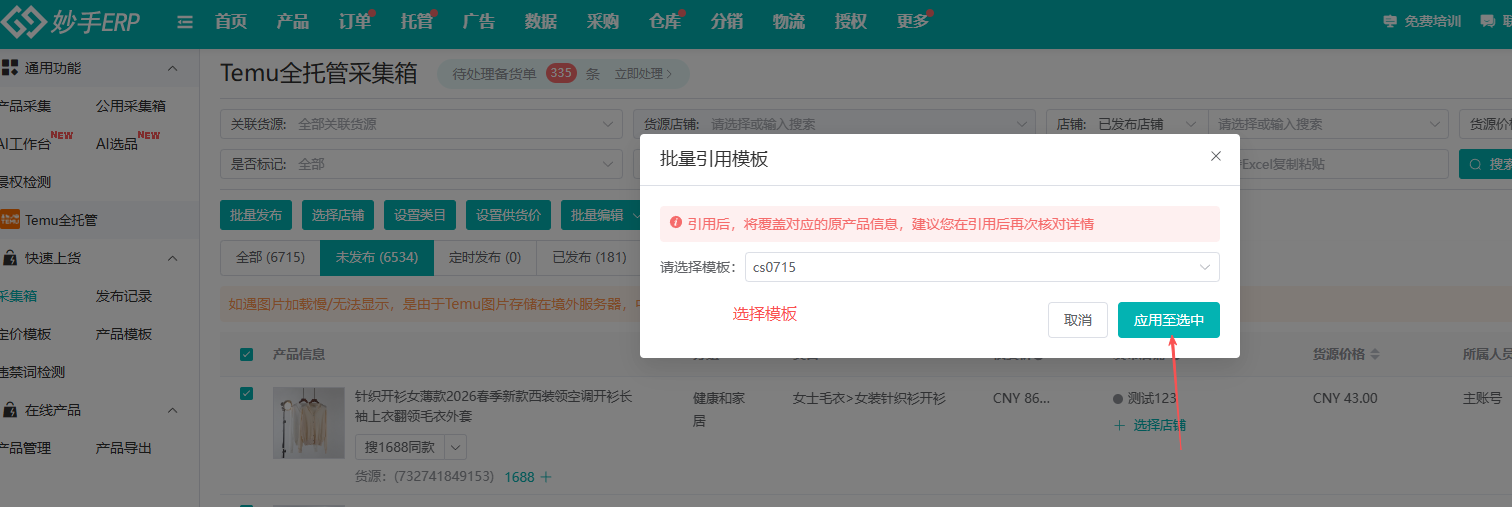
Task: Open 数据 in top navigation
Action: click(x=541, y=22)
